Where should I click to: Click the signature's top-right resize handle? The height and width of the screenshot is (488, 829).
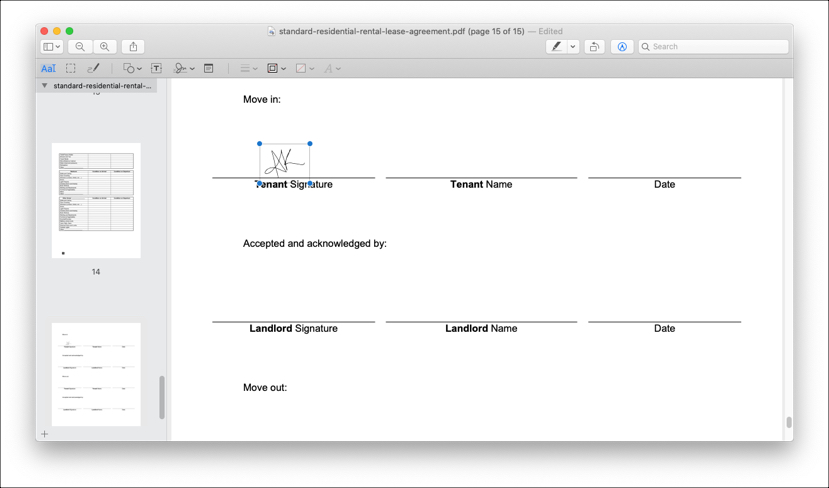(x=310, y=143)
